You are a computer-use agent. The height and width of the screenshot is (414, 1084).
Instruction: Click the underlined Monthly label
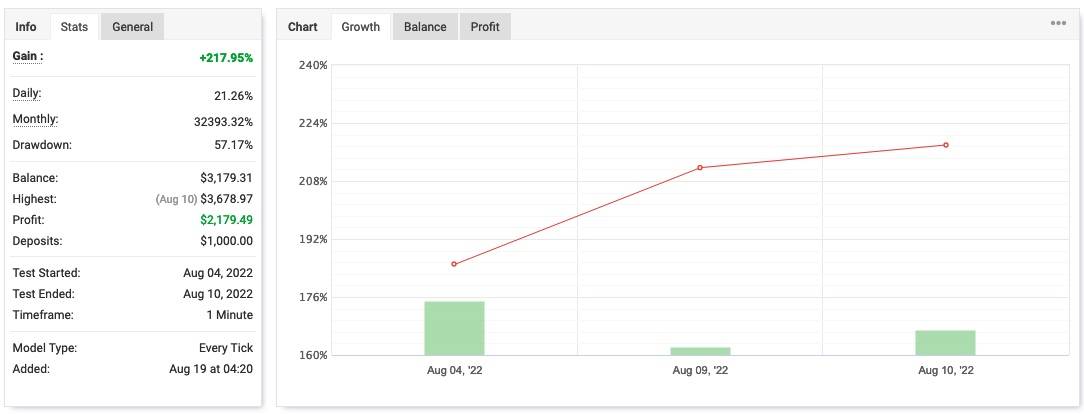(x=35, y=120)
